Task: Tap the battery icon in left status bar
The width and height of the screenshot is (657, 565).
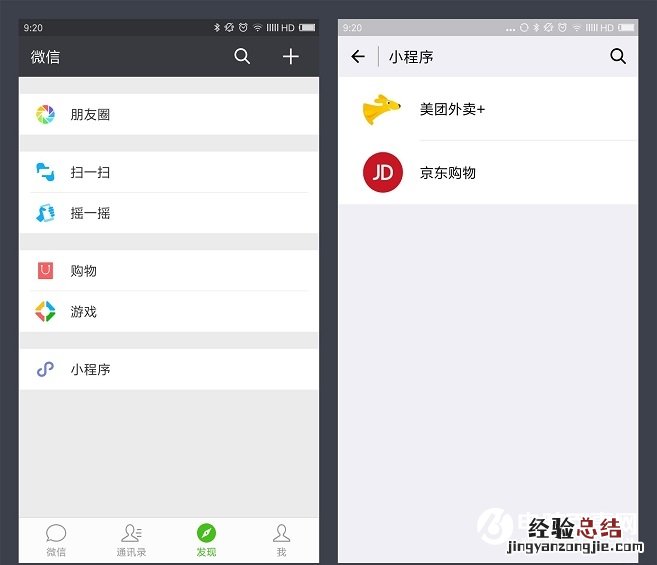Action: tap(307, 28)
